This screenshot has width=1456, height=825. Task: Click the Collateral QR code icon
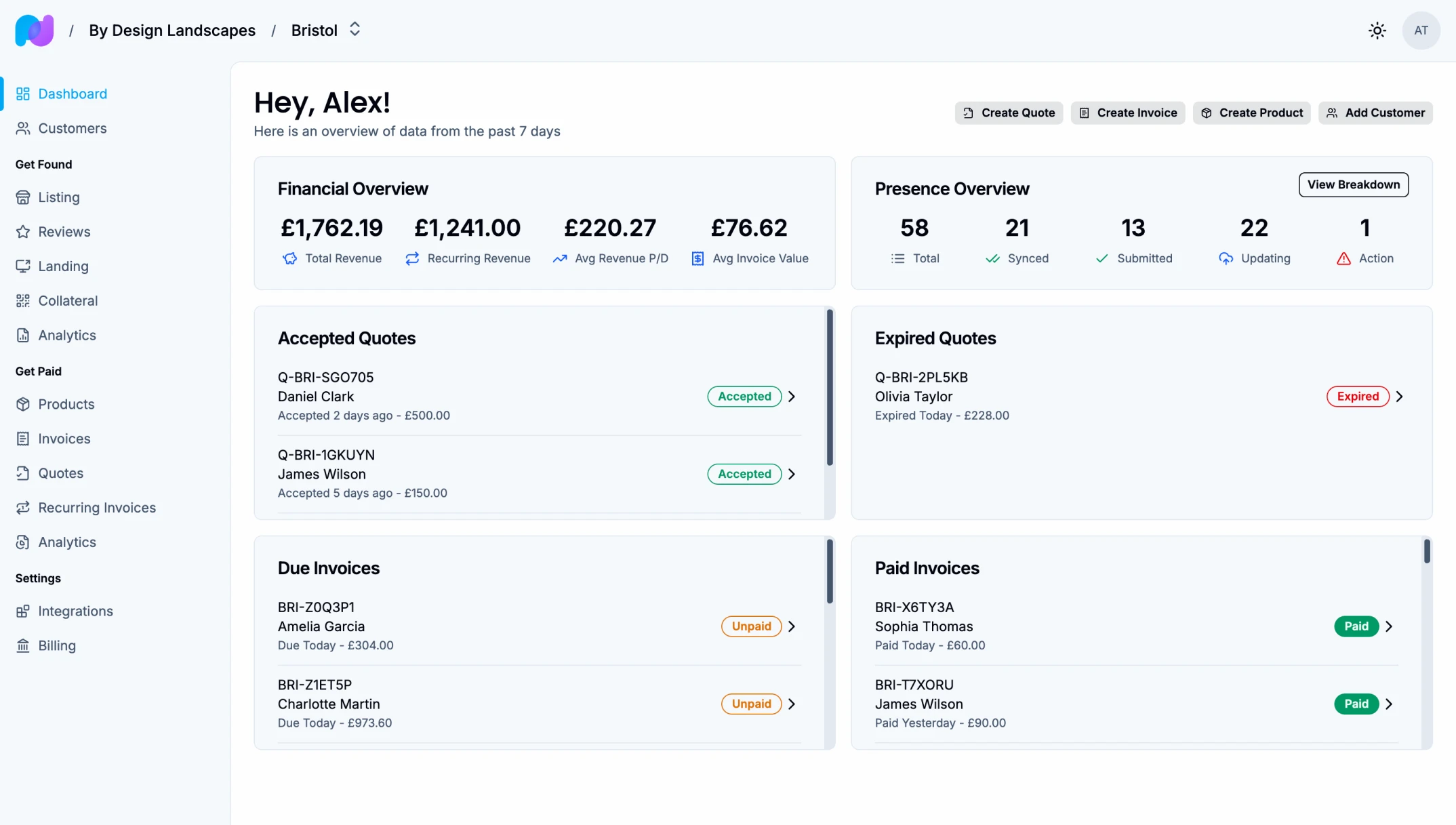point(23,301)
